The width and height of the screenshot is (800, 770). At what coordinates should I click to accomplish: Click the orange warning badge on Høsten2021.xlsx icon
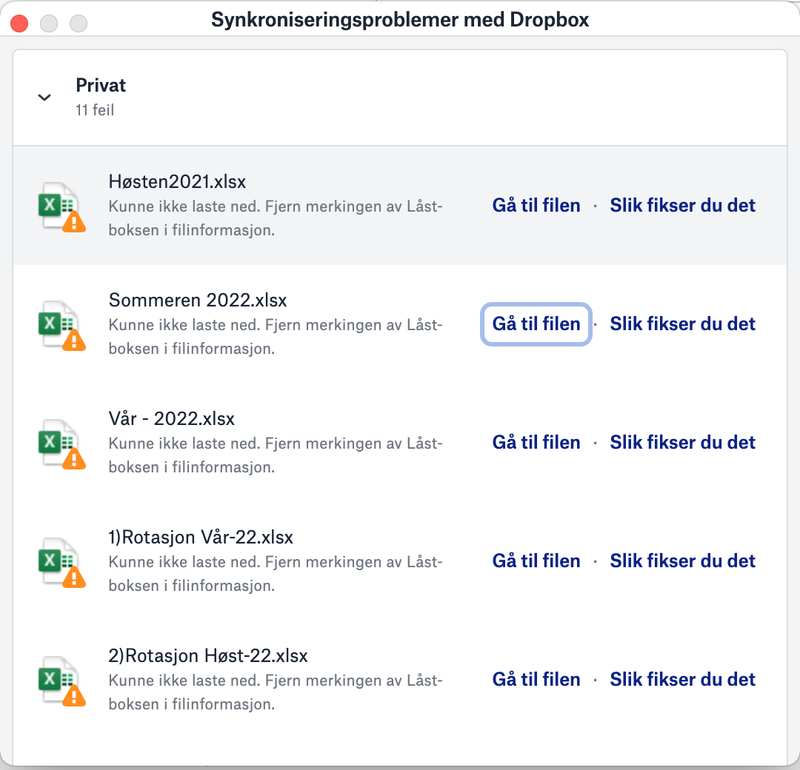tap(75, 221)
